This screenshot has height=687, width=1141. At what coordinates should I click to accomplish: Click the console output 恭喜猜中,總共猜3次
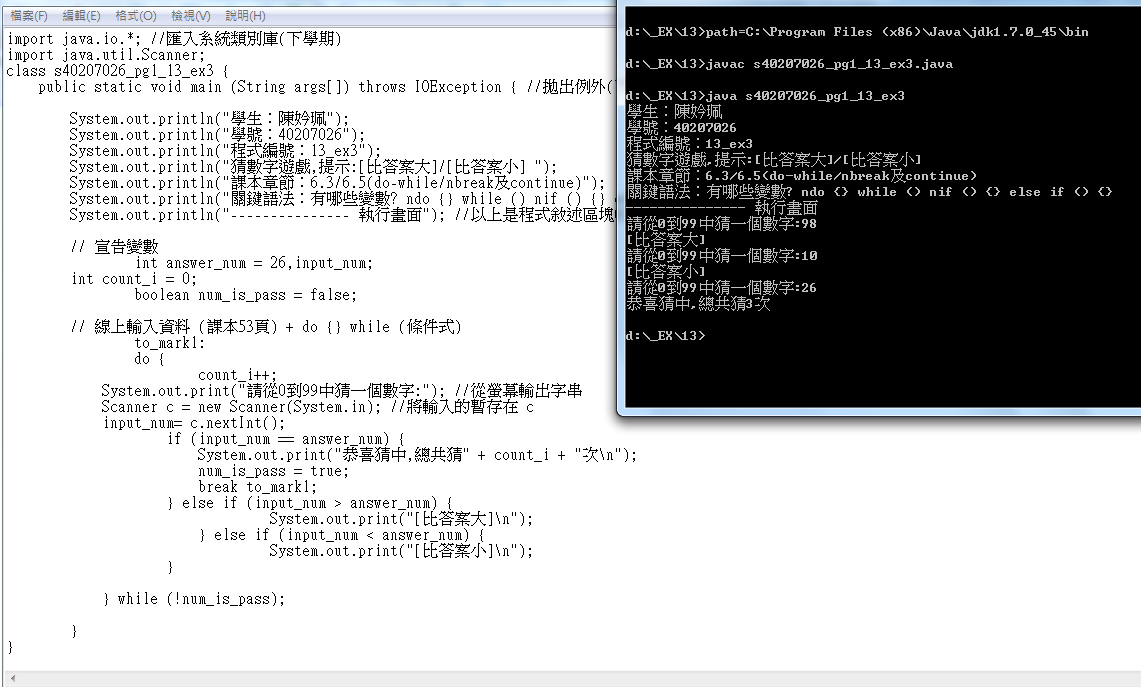(698, 304)
